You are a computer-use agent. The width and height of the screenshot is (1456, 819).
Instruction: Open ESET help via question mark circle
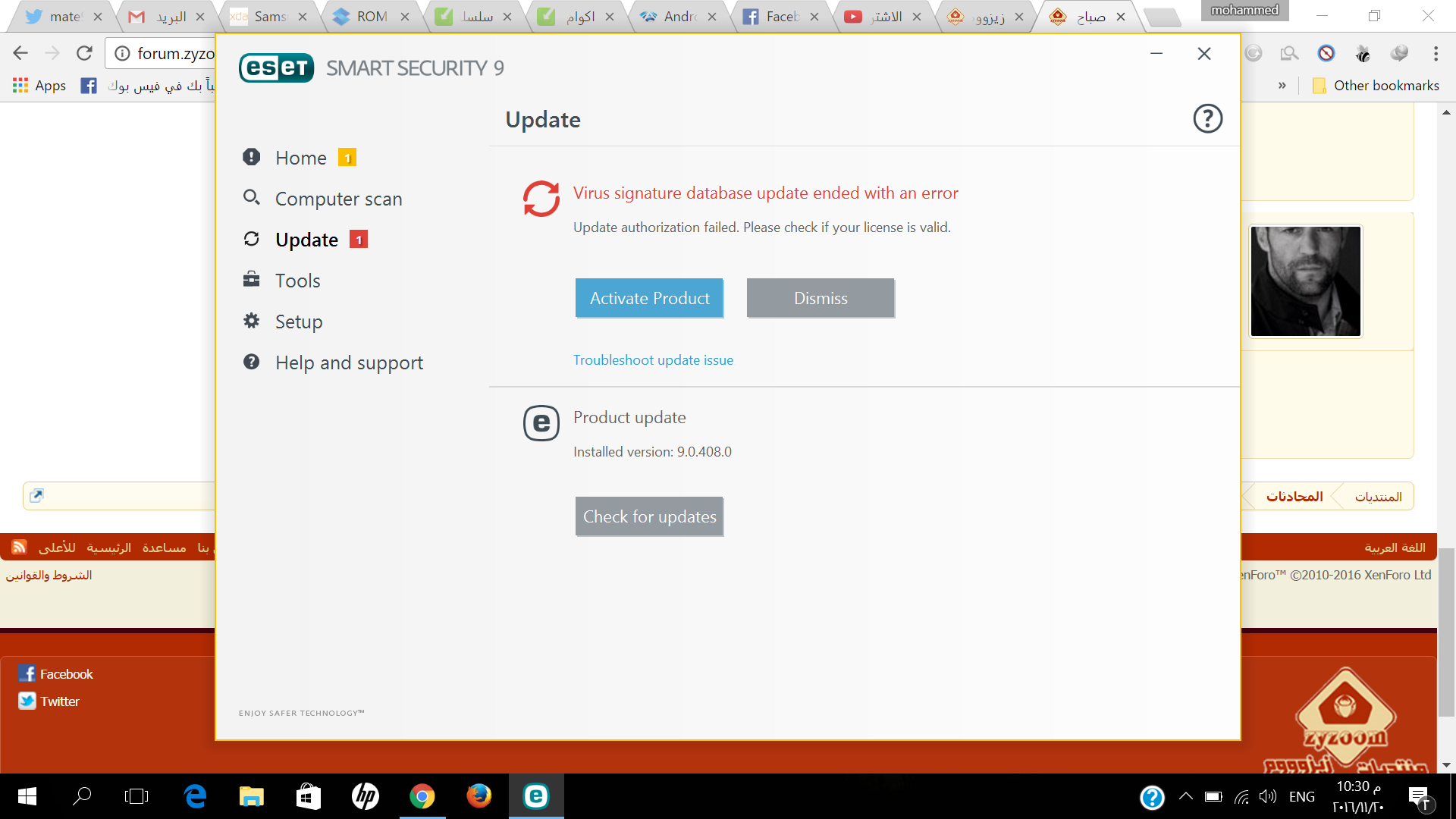pos(1207,118)
